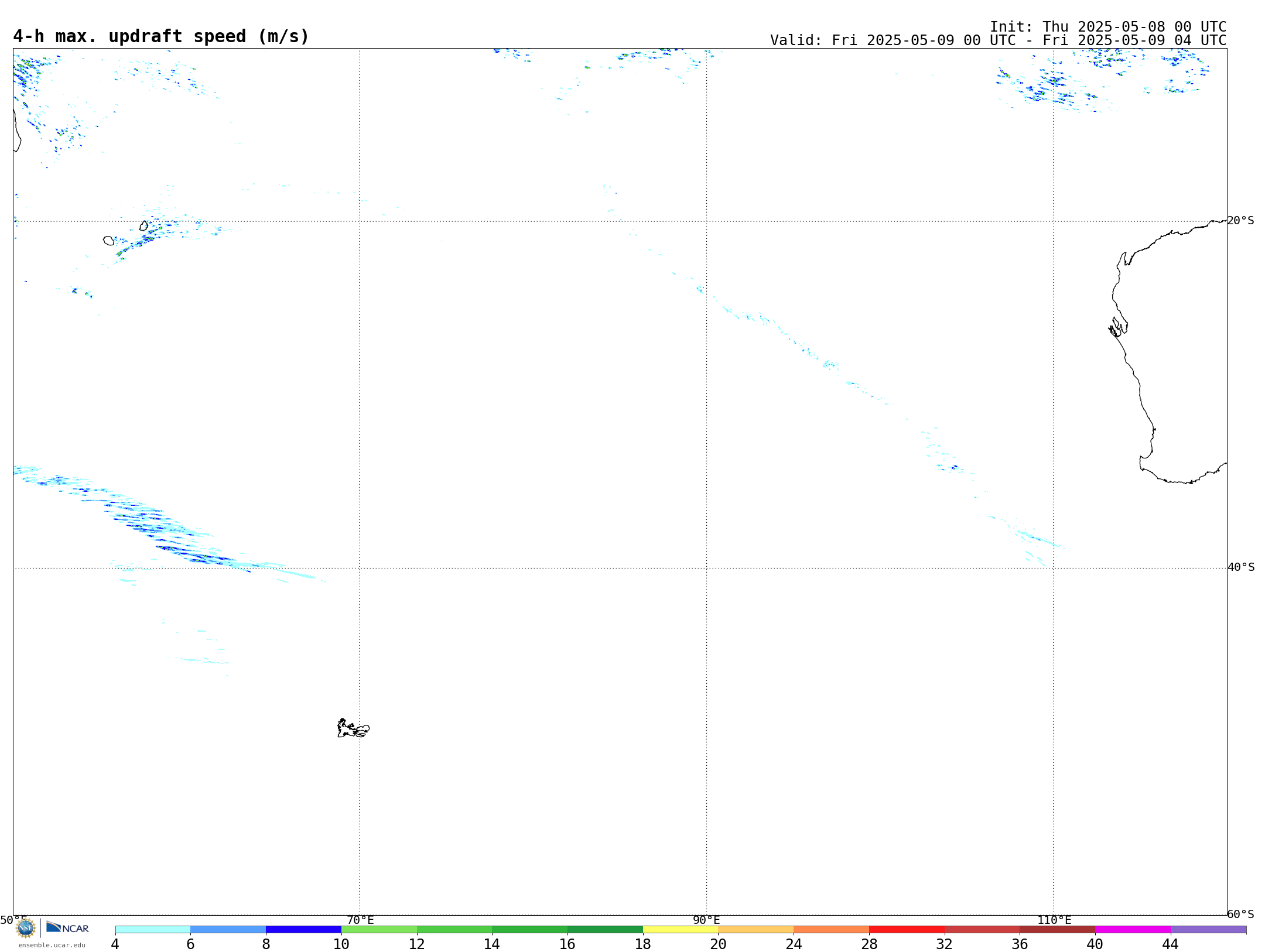Click the 'Valid: Fri 2025-05-09 00 UTC' line
This screenshot has width=1265, height=952.
click(x=998, y=40)
